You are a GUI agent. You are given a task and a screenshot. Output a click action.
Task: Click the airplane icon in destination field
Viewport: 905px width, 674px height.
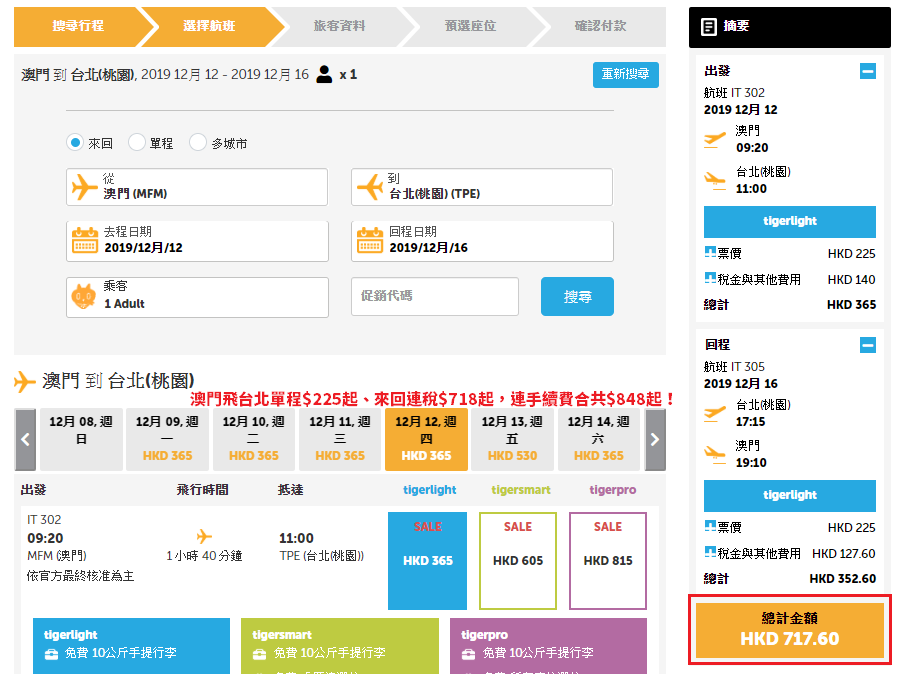(x=370, y=187)
